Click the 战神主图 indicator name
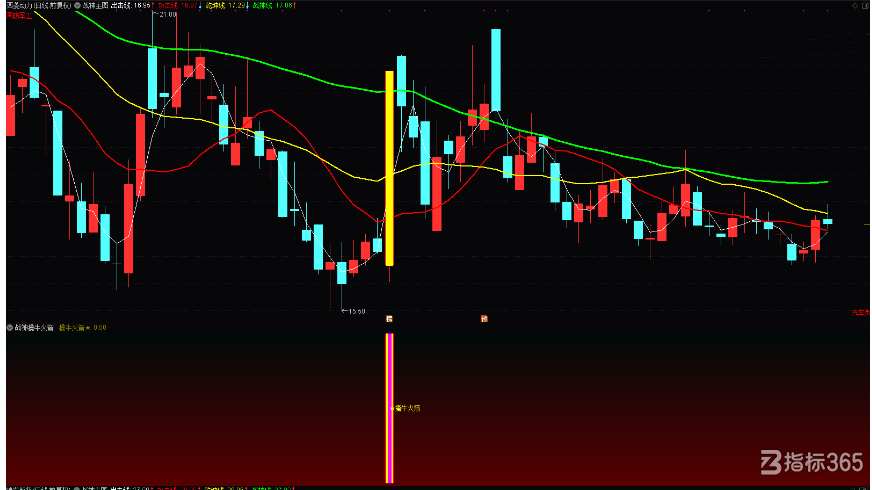The height and width of the screenshot is (490, 872). point(95,6)
